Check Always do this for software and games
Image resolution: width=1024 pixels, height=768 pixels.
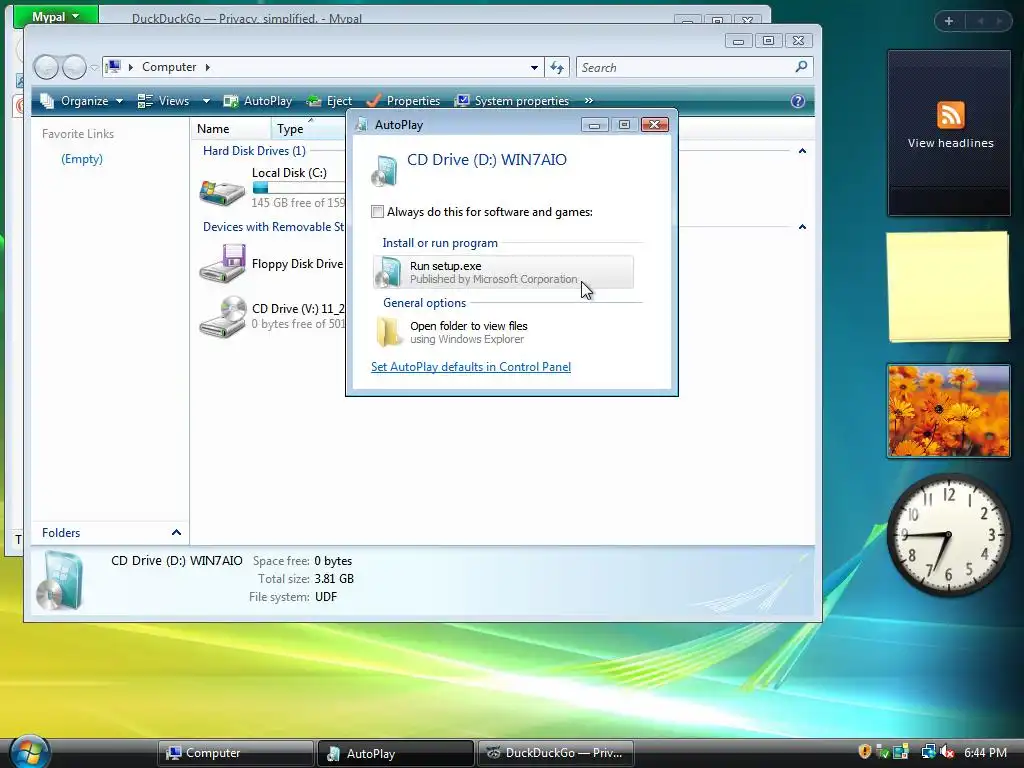click(x=377, y=212)
